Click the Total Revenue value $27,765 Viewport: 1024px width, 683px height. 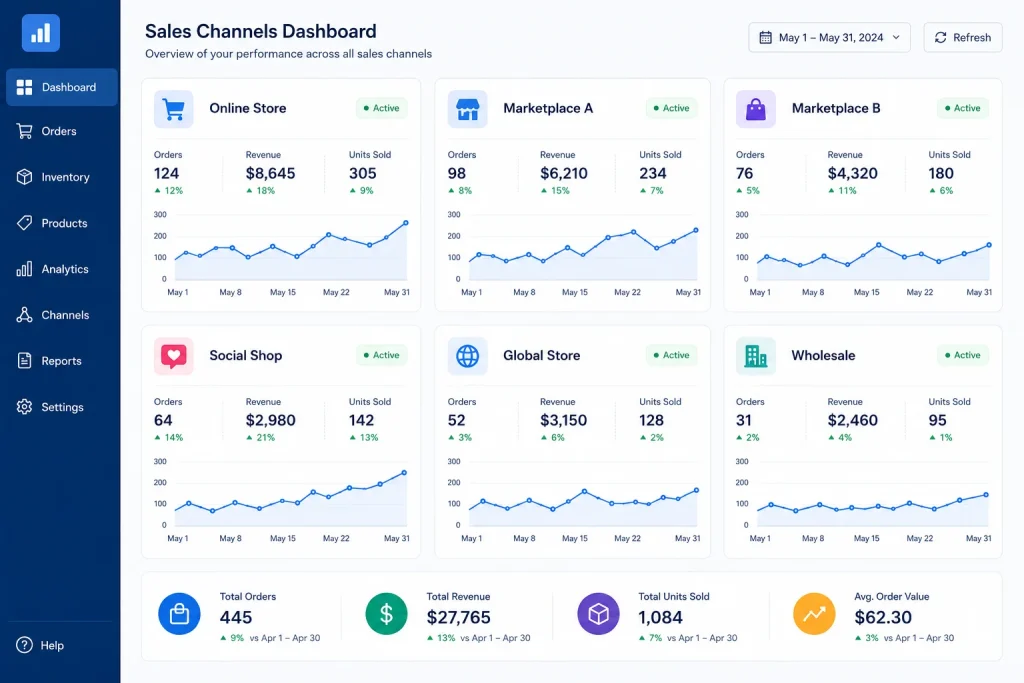458,617
